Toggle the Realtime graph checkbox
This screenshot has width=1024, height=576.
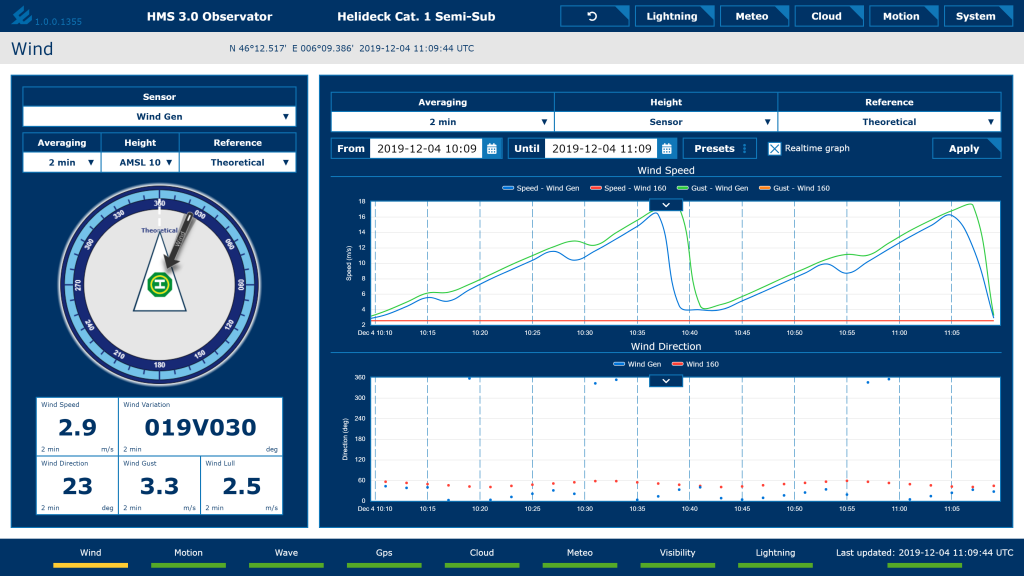click(775, 147)
